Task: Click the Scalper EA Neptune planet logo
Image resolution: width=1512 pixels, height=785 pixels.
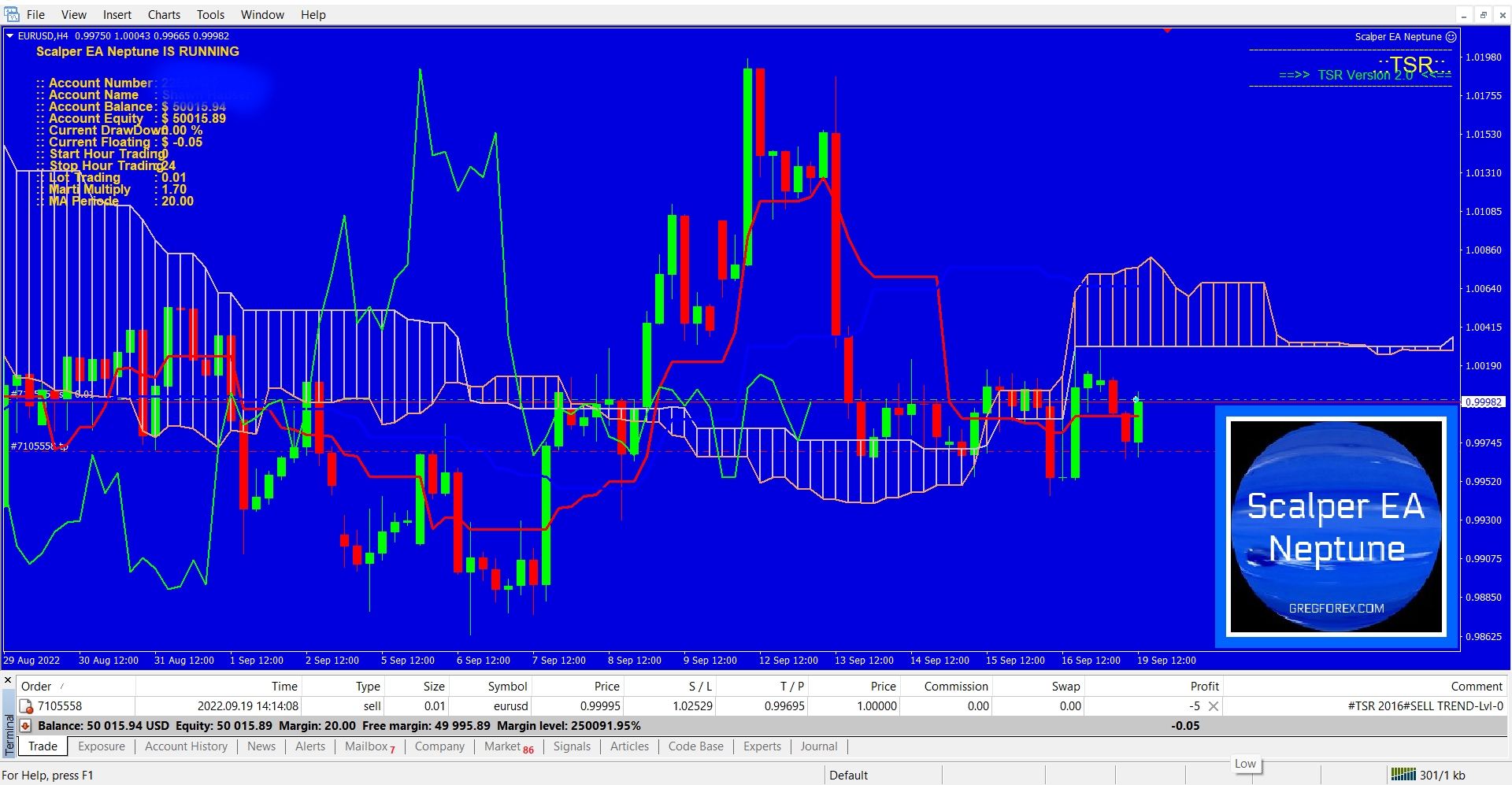Action: (x=1336, y=527)
